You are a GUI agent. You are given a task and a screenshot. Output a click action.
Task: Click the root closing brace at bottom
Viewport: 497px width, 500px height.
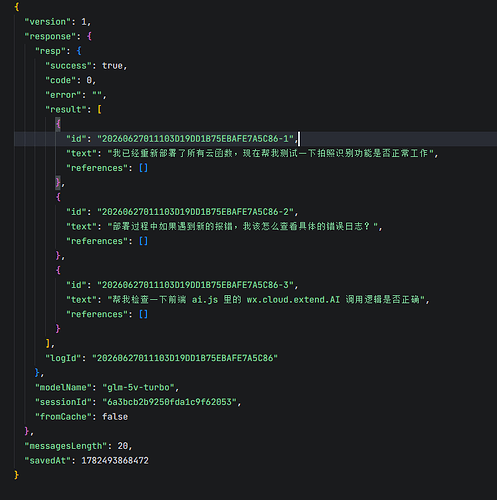(16, 475)
